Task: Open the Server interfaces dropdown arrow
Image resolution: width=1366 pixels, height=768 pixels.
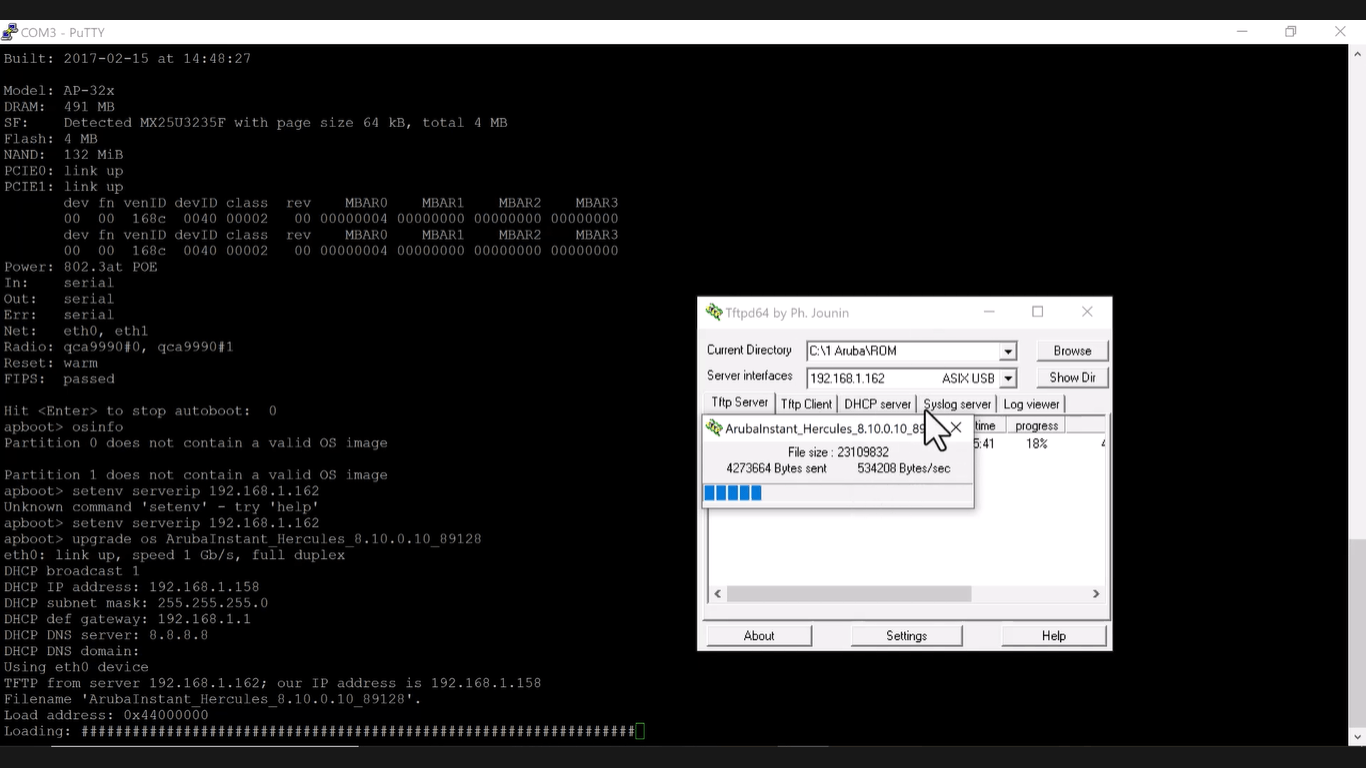Action: [x=1008, y=378]
